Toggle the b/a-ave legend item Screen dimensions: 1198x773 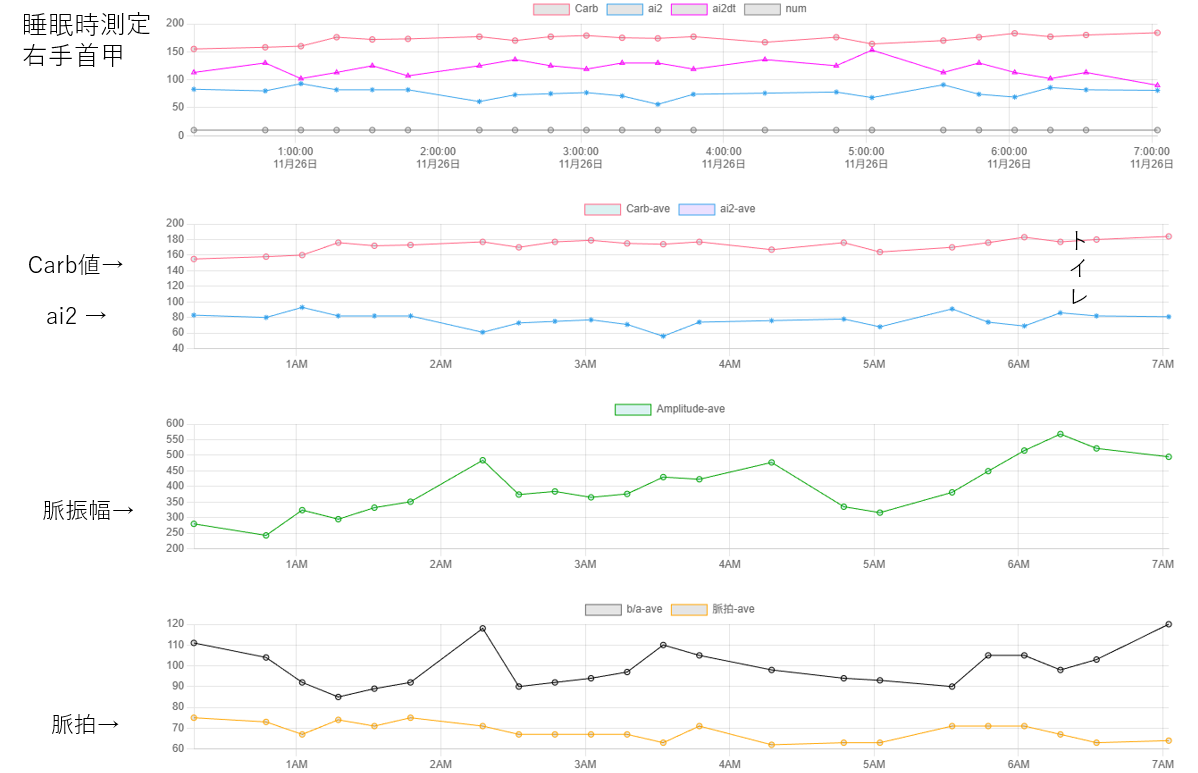603,609
